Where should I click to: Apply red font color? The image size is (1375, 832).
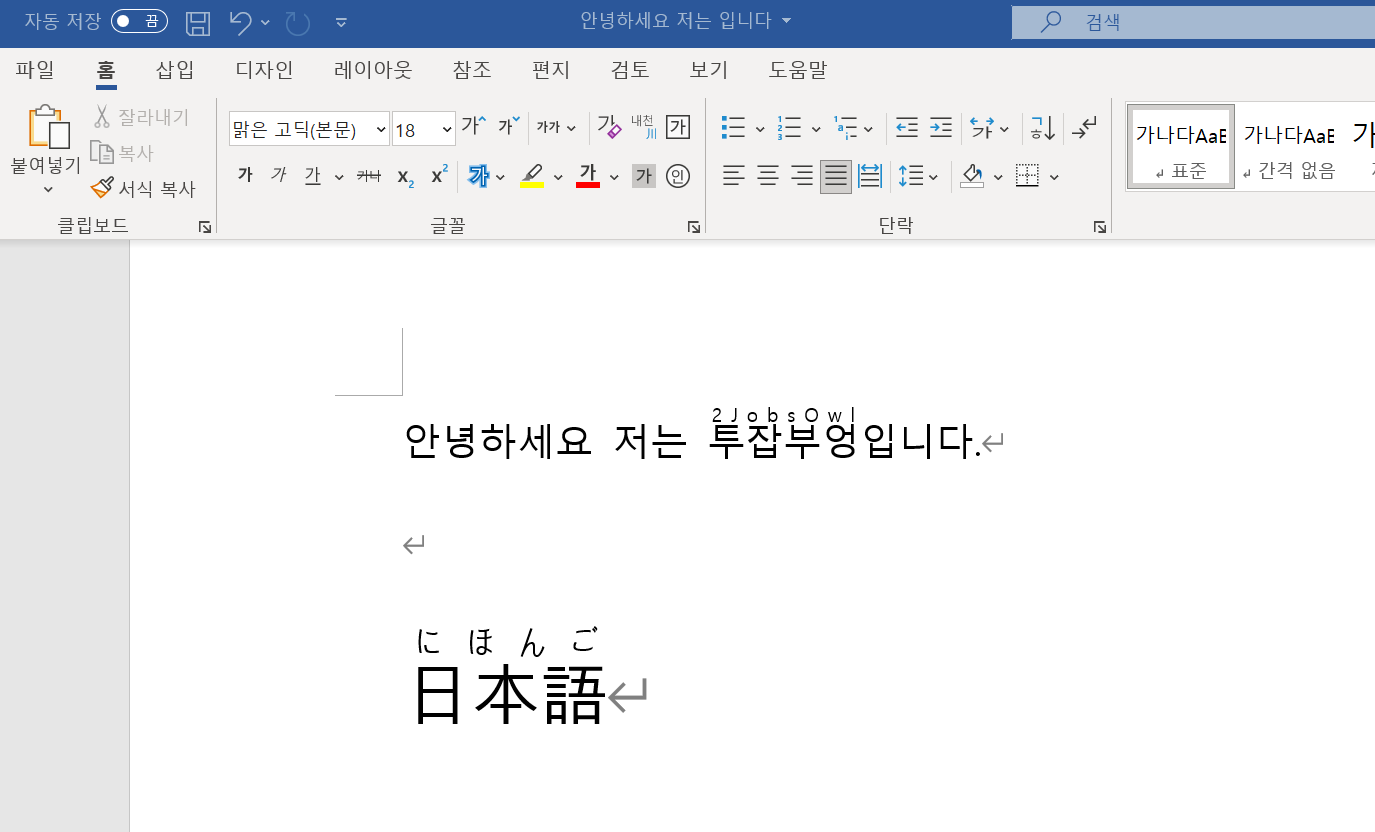588,176
